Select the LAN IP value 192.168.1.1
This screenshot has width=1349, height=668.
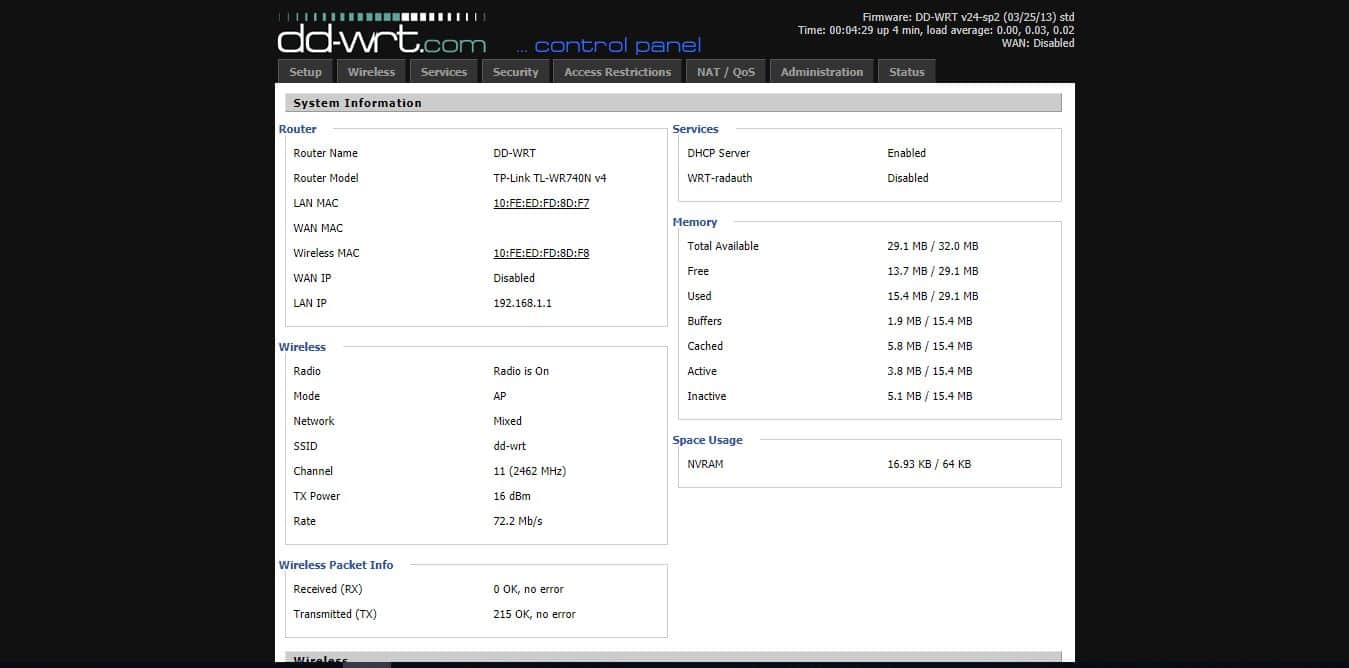[x=522, y=303]
